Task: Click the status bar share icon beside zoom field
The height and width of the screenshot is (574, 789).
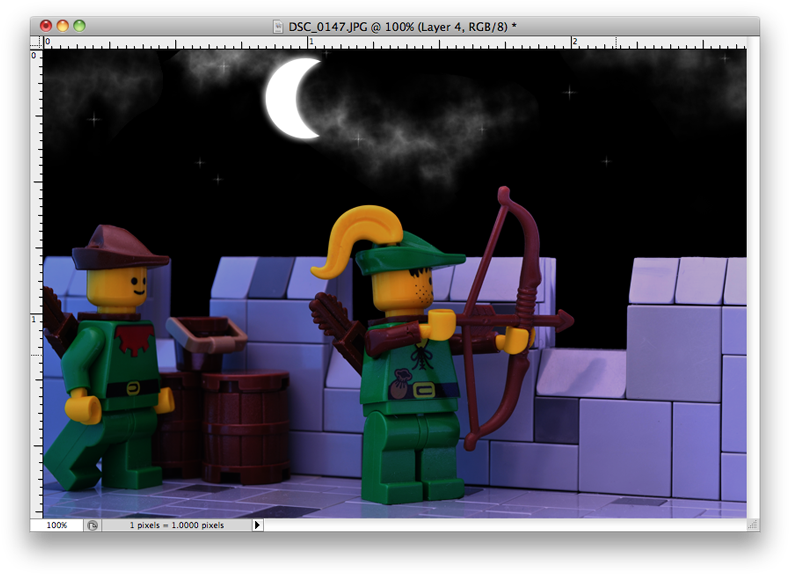Action: (x=93, y=525)
